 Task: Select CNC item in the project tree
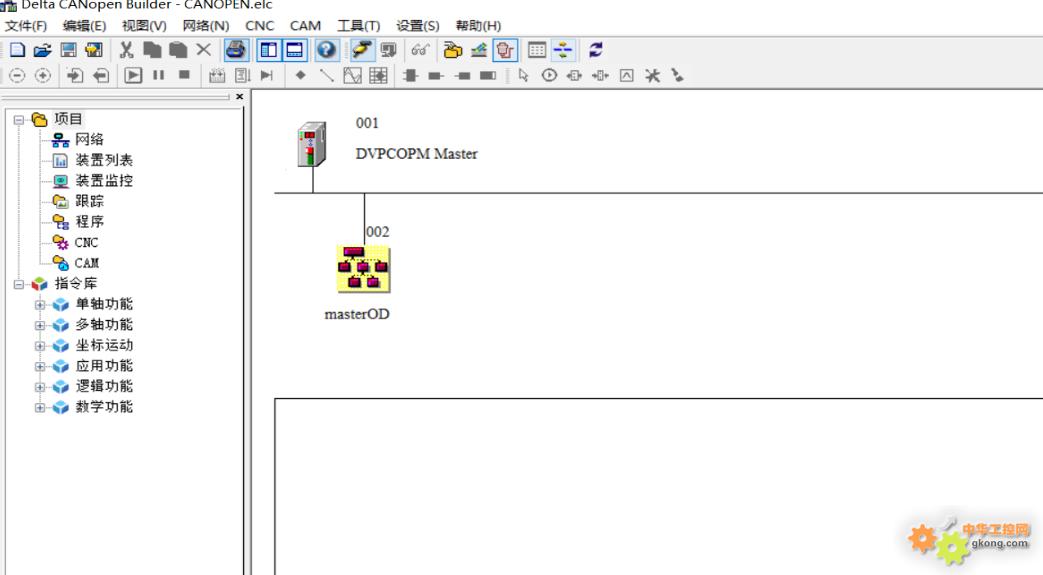pyautogui.click(x=86, y=242)
